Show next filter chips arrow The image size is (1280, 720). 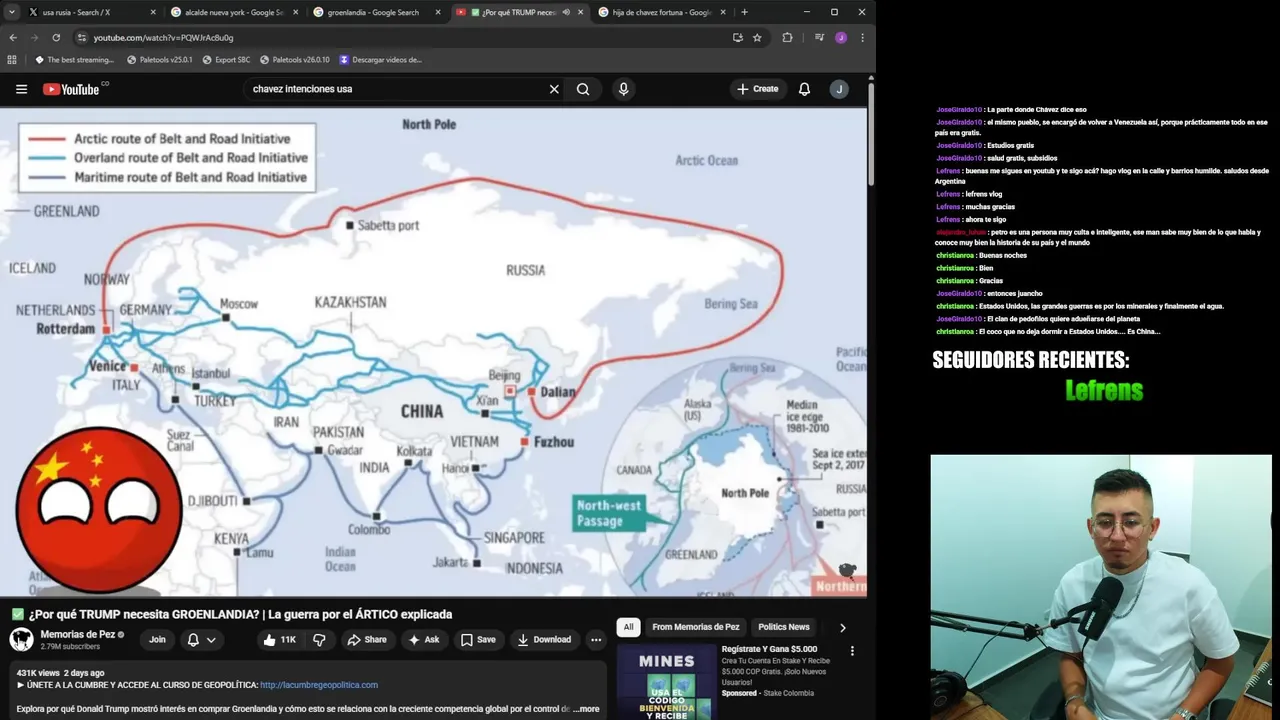pos(842,628)
